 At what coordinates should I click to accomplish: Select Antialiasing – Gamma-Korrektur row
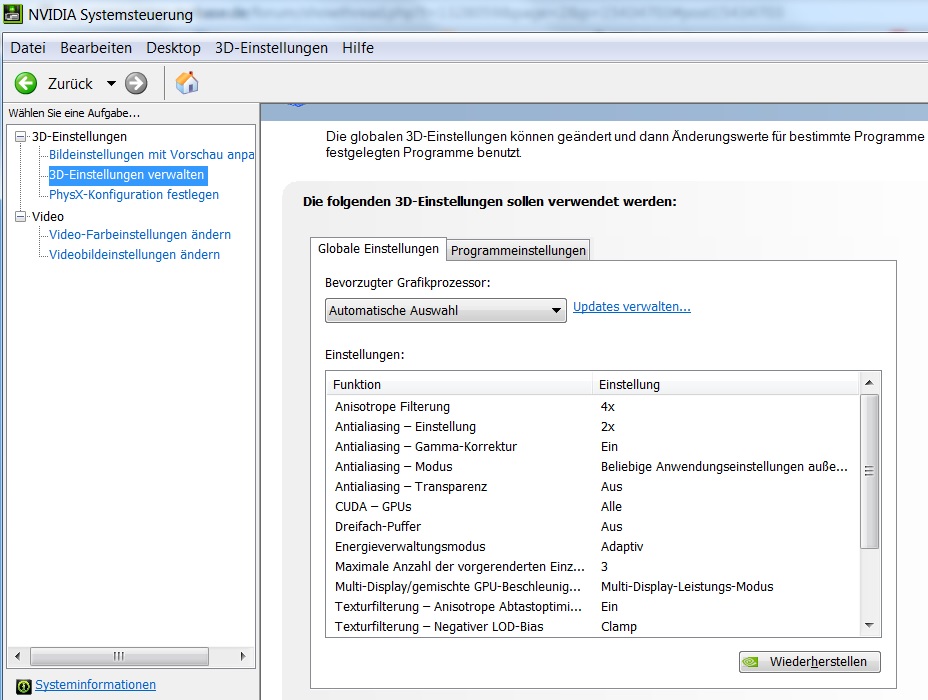tap(592, 447)
